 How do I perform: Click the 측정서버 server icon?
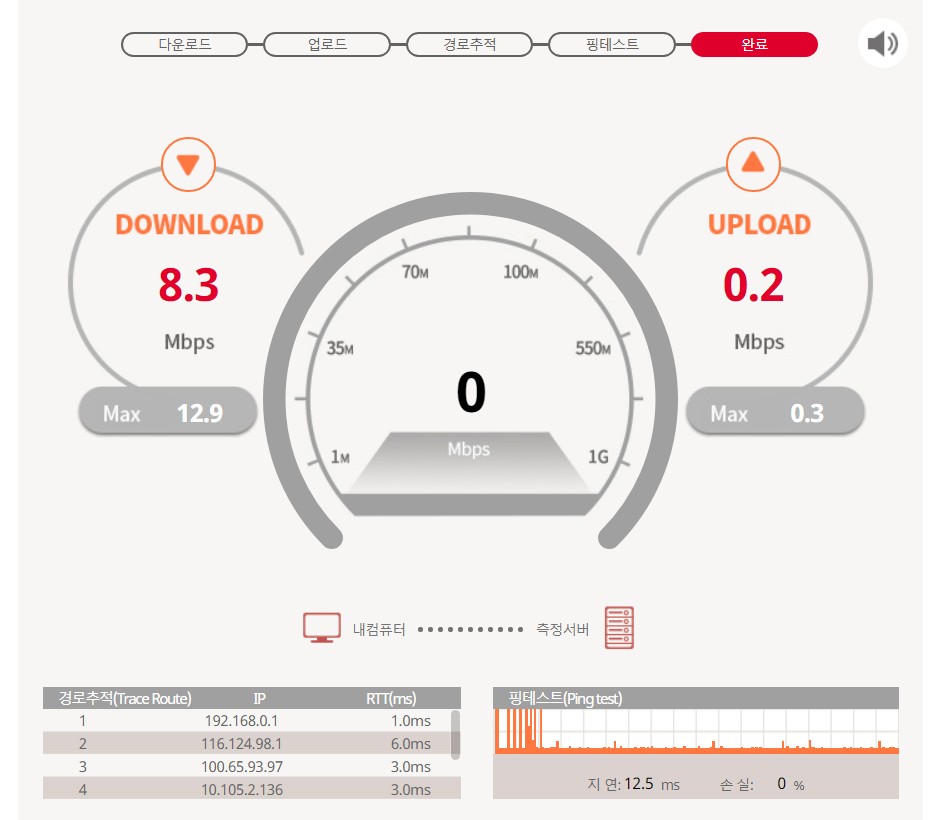(x=619, y=628)
